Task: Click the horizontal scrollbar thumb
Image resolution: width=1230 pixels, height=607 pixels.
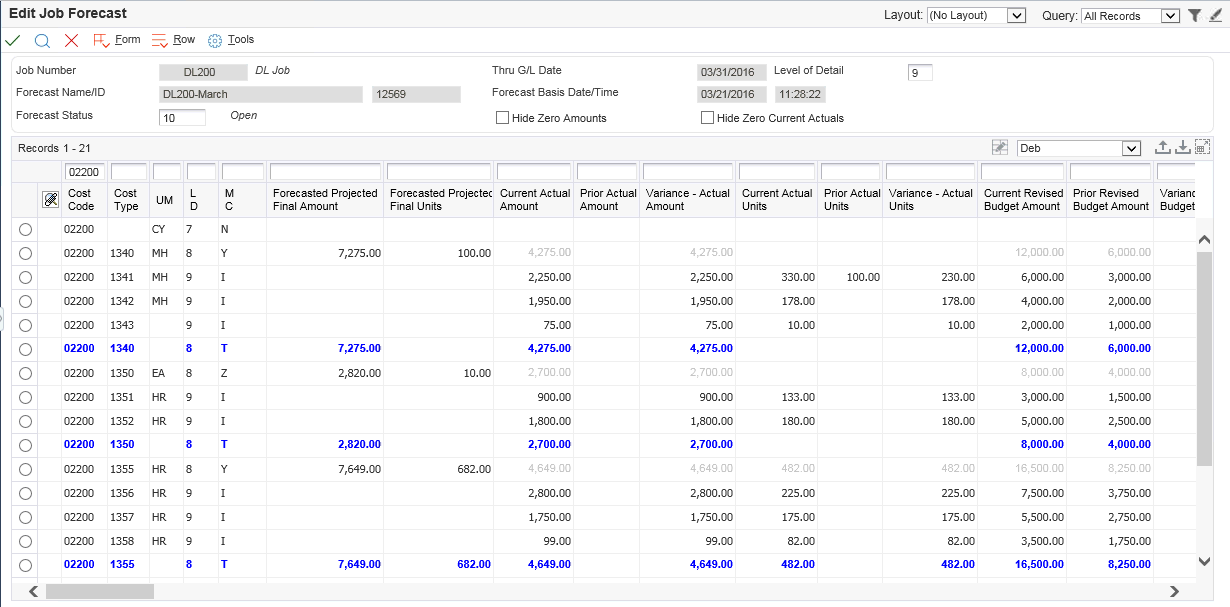Action: point(100,591)
